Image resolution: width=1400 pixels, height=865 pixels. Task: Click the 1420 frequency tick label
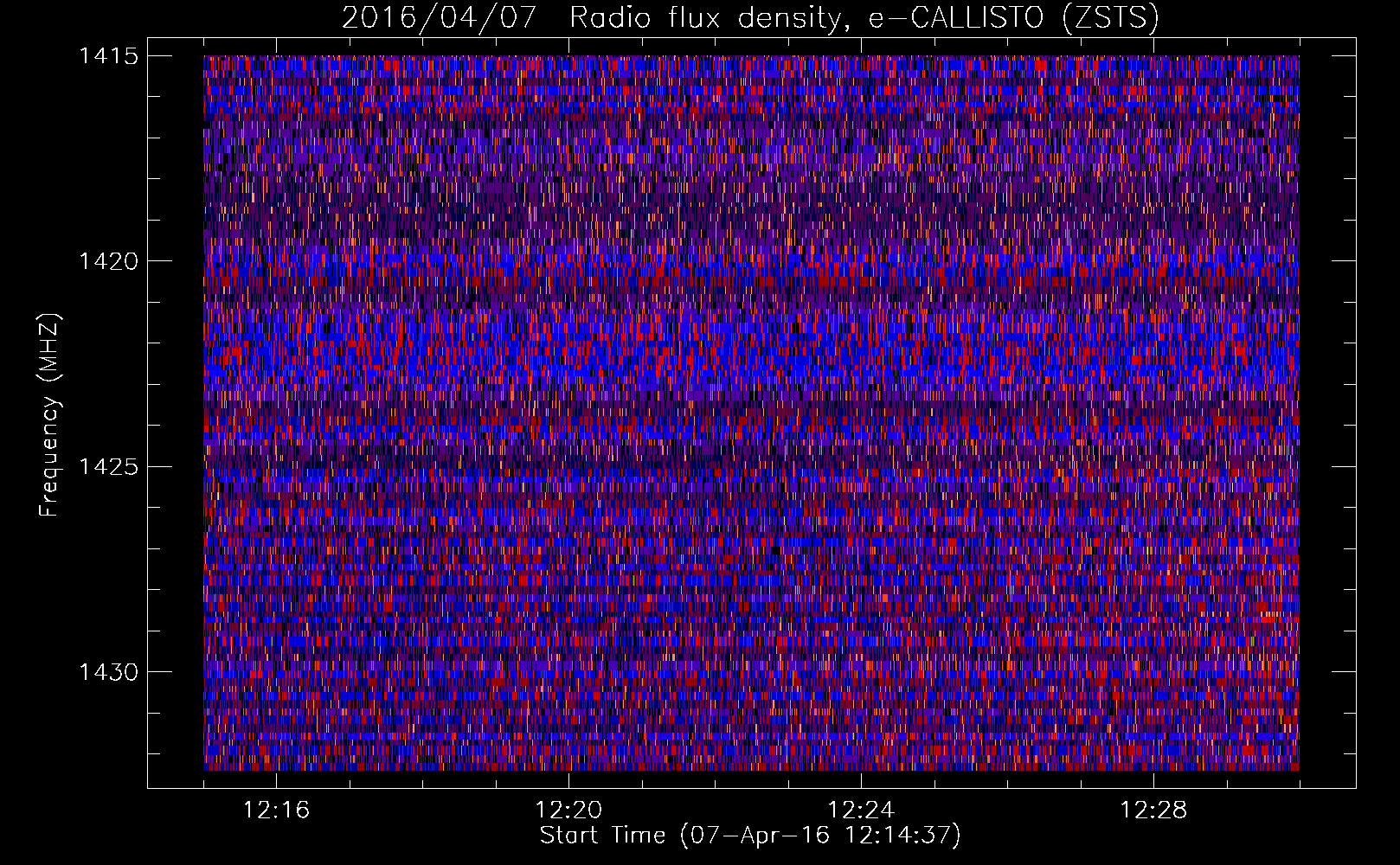(108, 261)
